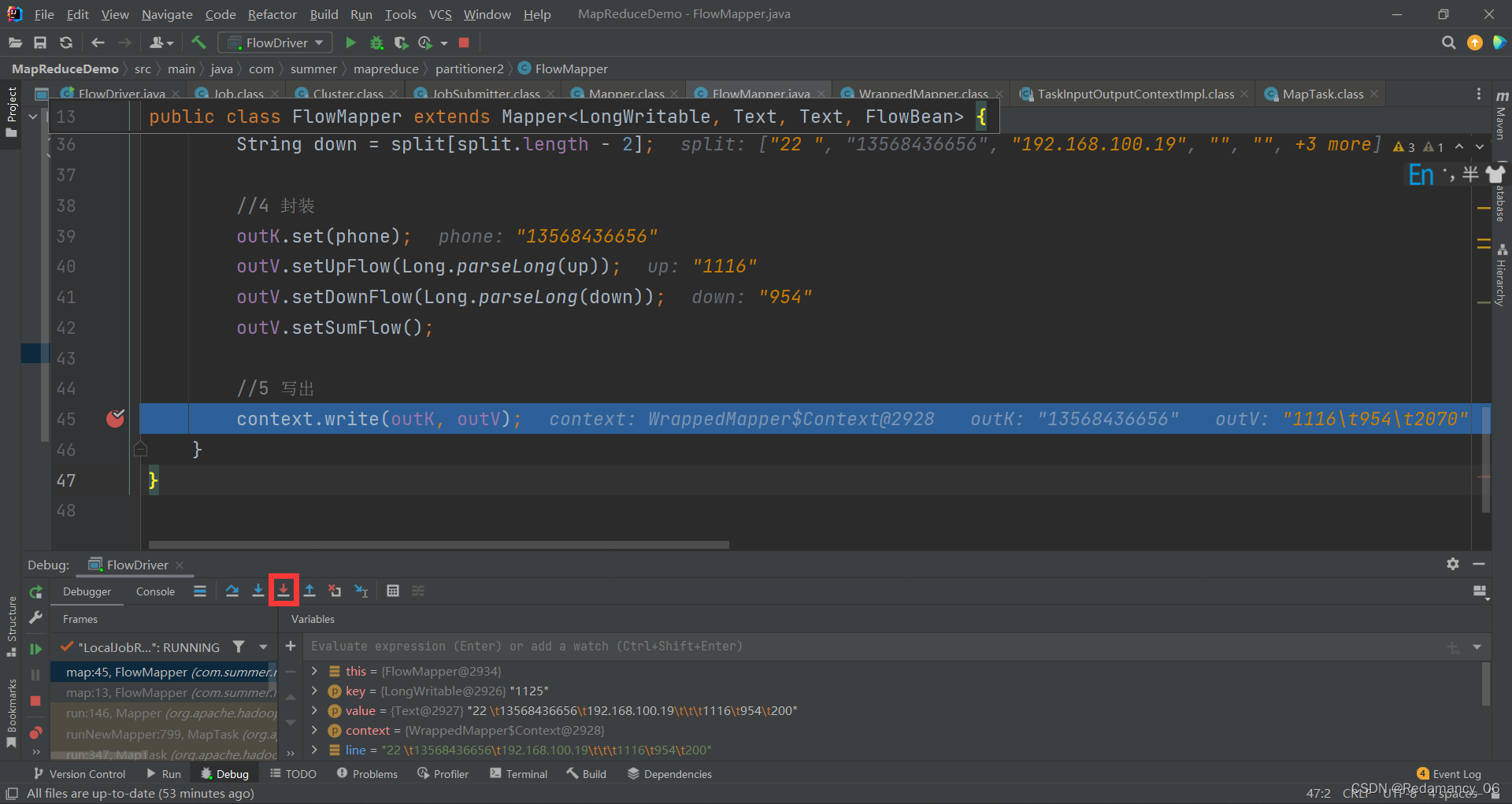Open the Problems tool window

click(x=367, y=774)
